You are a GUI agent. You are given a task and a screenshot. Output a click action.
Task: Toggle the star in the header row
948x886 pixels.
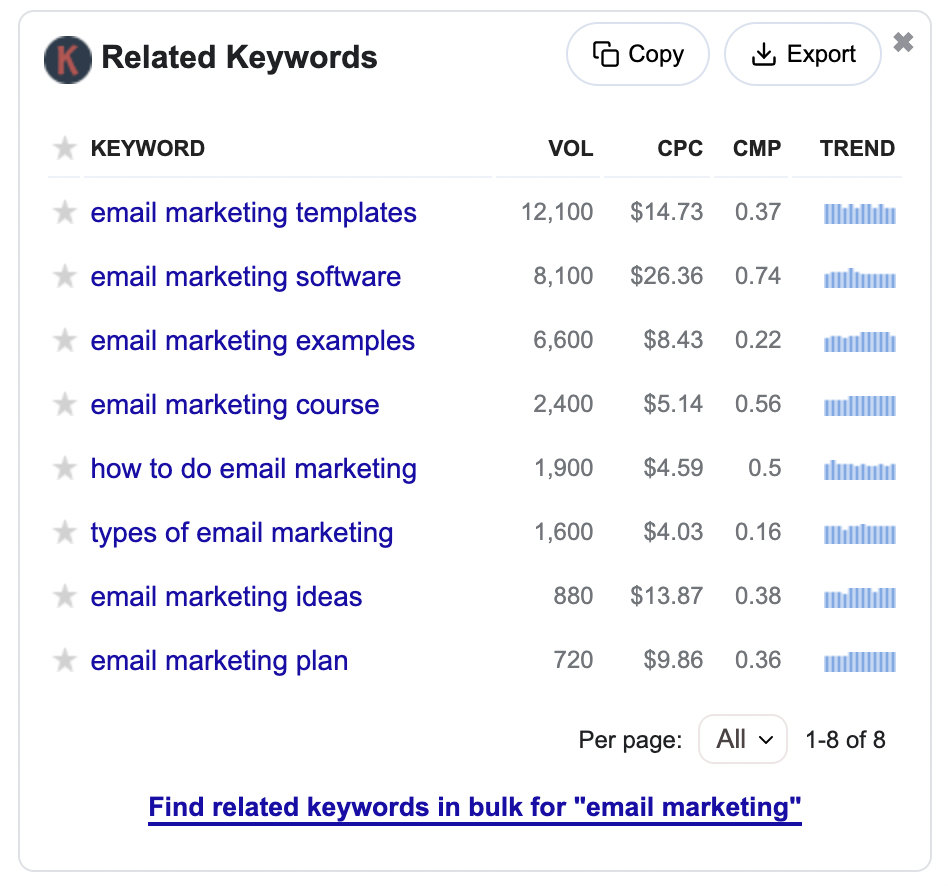click(x=65, y=149)
